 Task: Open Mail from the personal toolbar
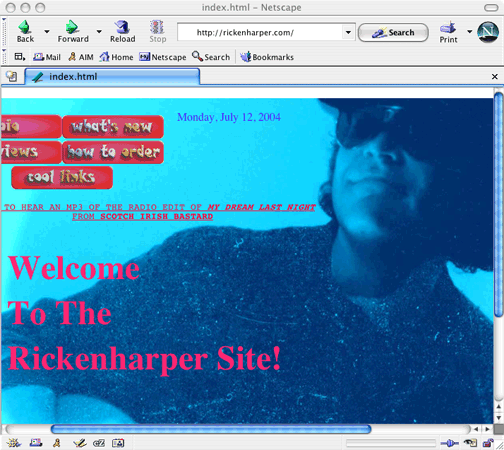pos(47,57)
